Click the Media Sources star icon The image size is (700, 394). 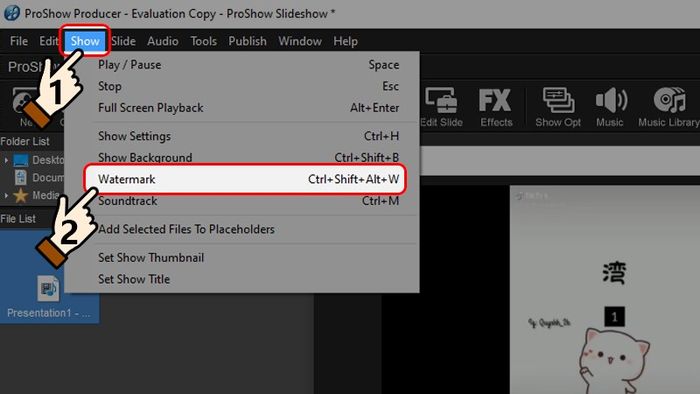click(21, 195)
